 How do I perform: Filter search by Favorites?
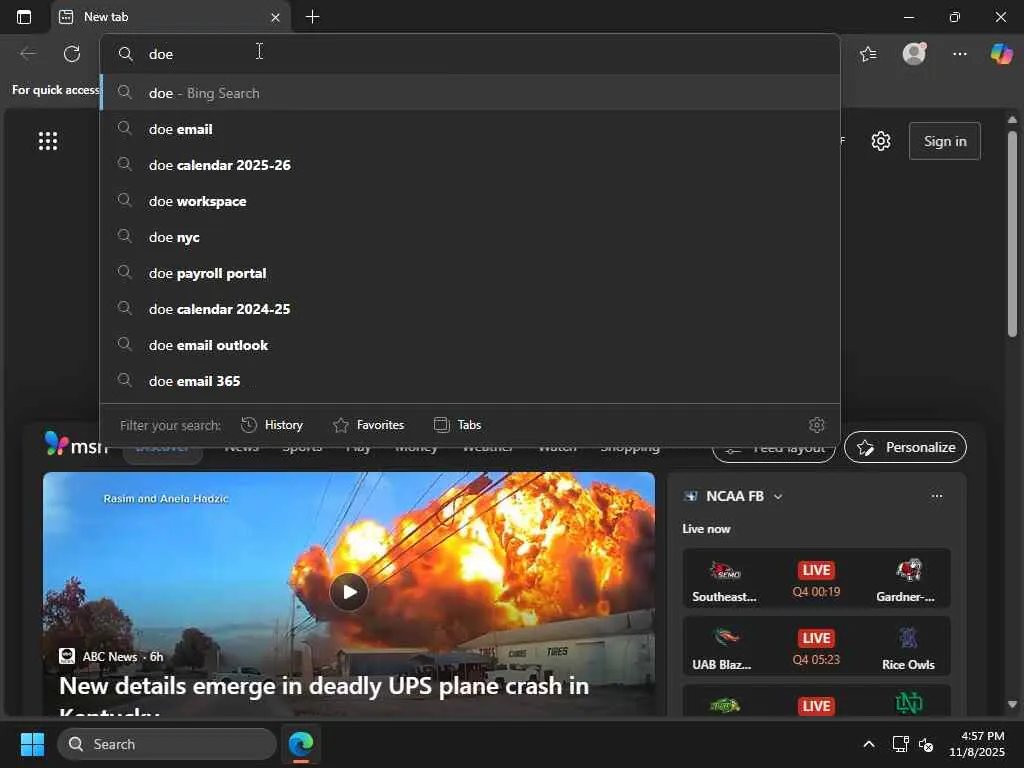(368, 425)
